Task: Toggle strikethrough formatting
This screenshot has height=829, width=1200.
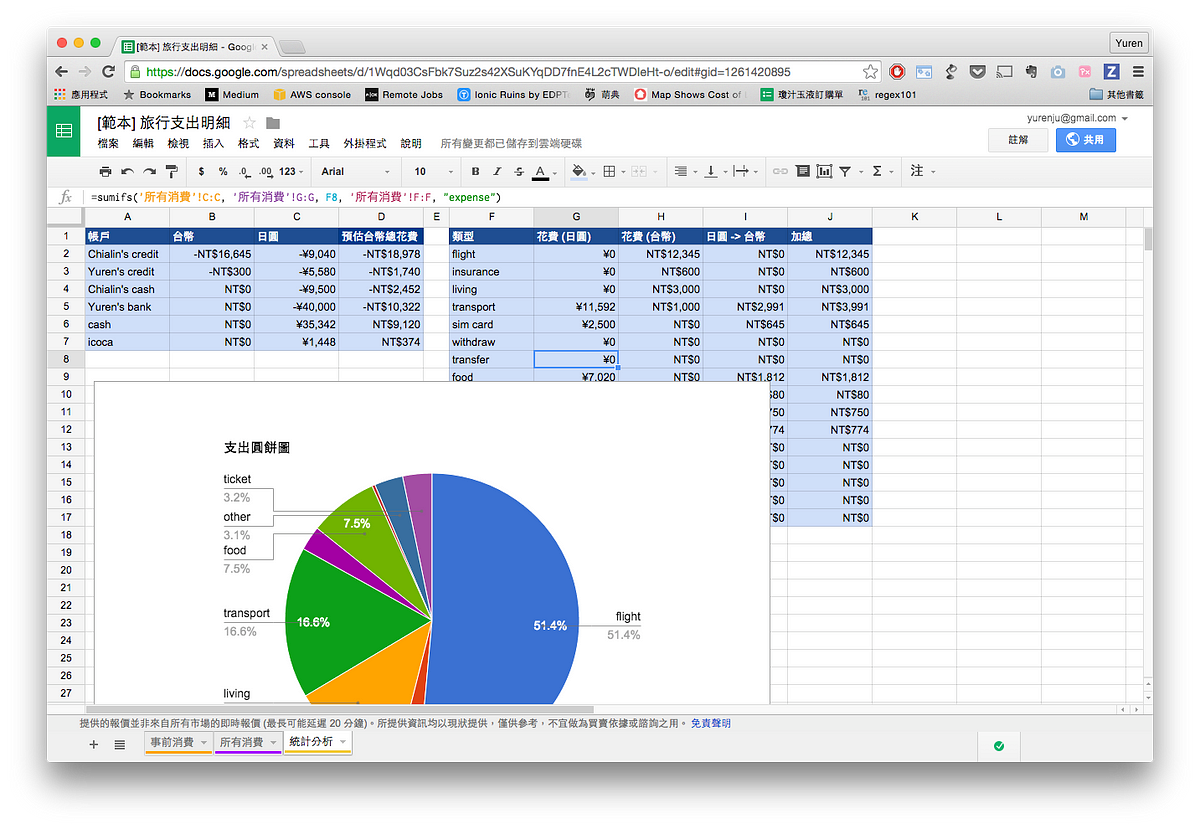Action: tap(518, 172)
